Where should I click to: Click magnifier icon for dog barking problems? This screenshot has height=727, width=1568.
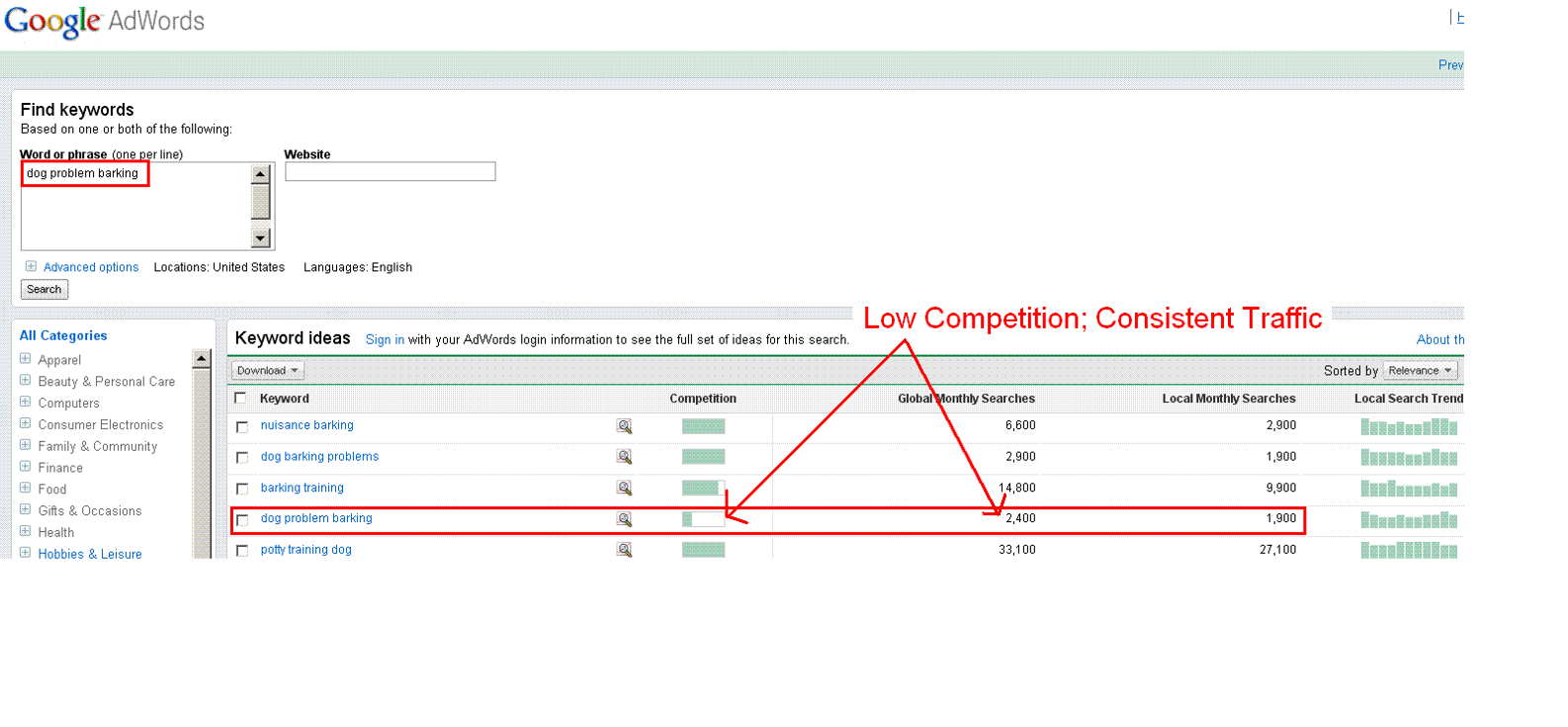tap(624, 457)
